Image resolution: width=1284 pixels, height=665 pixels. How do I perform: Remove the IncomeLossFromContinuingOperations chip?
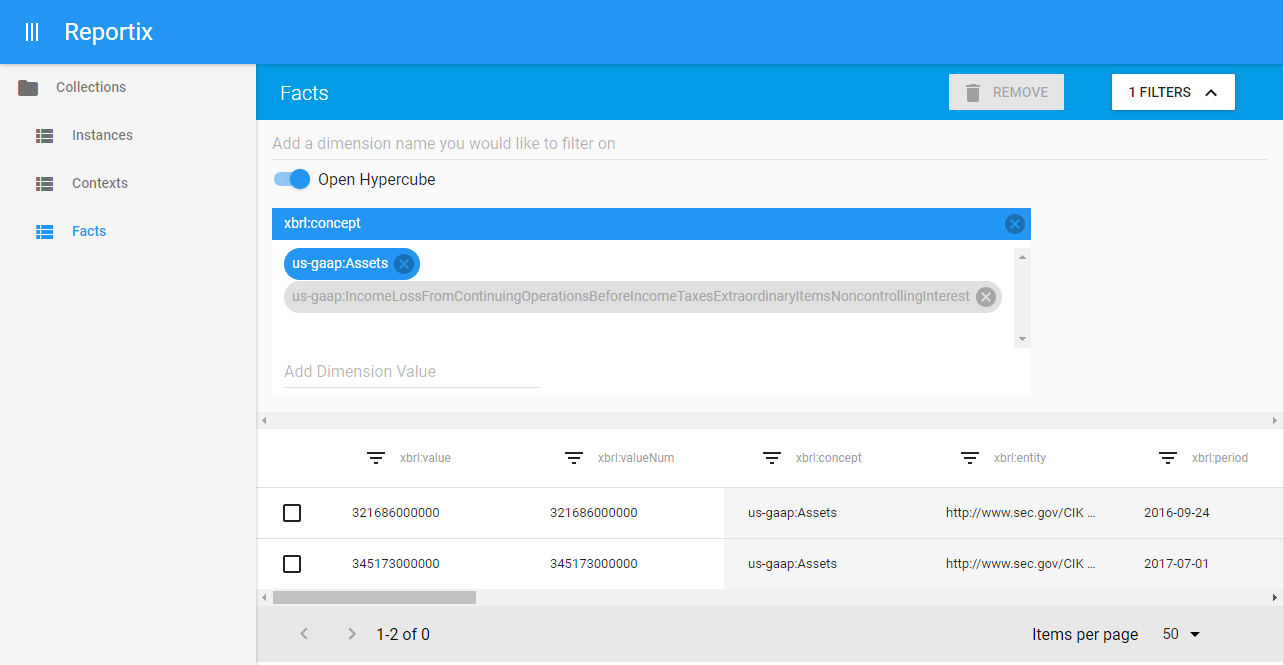pos(985,296)
